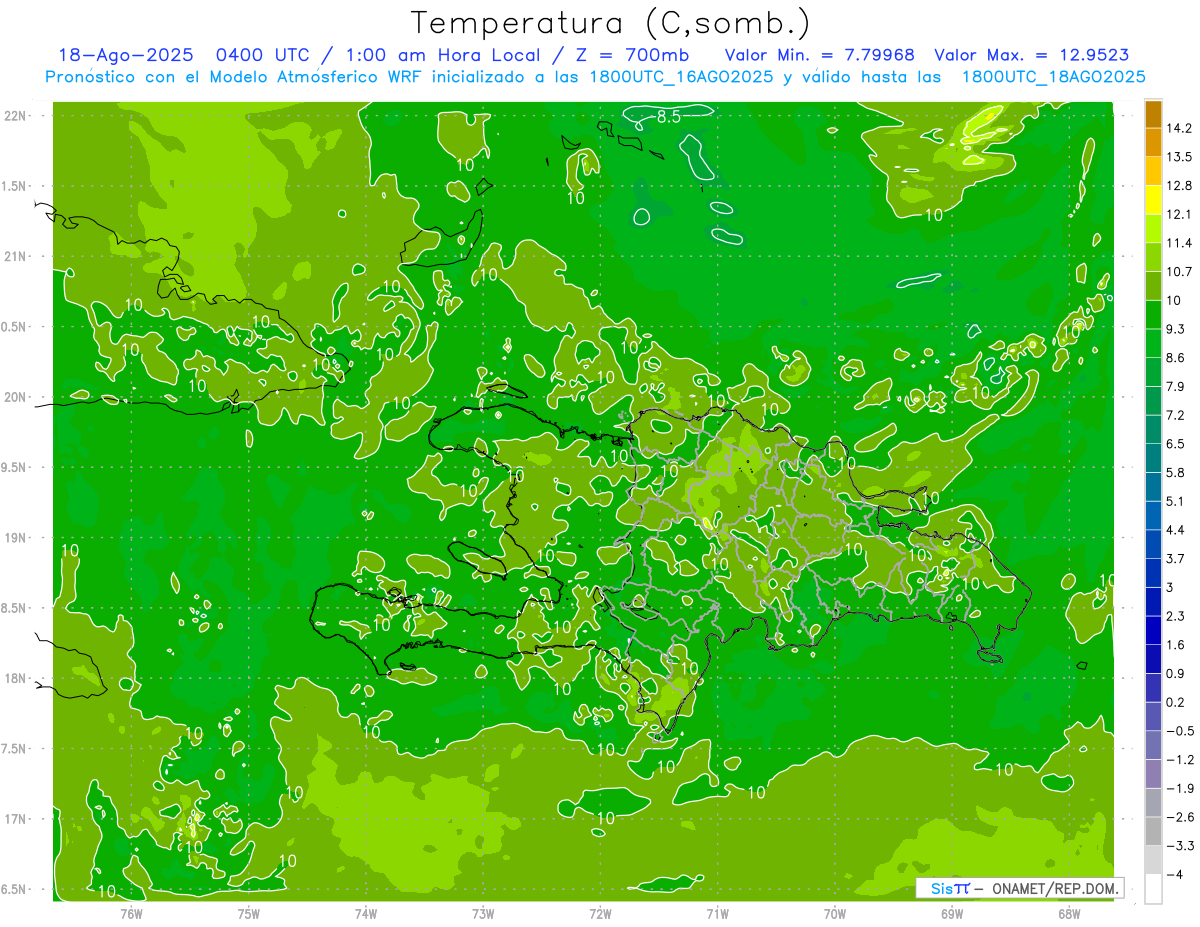Click the '9.3' legend value
The image size is (1200, 927).
(x=1176, y=329)
